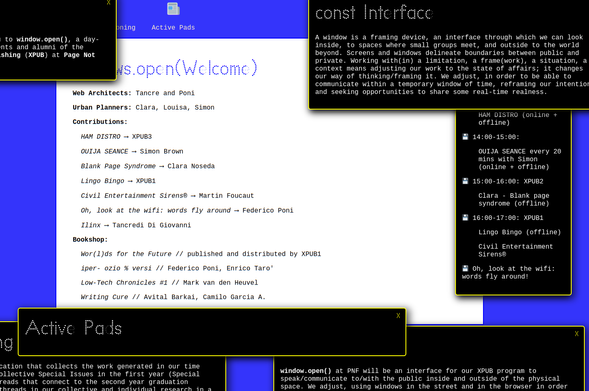The width and height of the screenshot is (589, 391).
Task: Click the '15:00-16:00: XPUB2' schedule time
Action: click(x=508, y=181)
